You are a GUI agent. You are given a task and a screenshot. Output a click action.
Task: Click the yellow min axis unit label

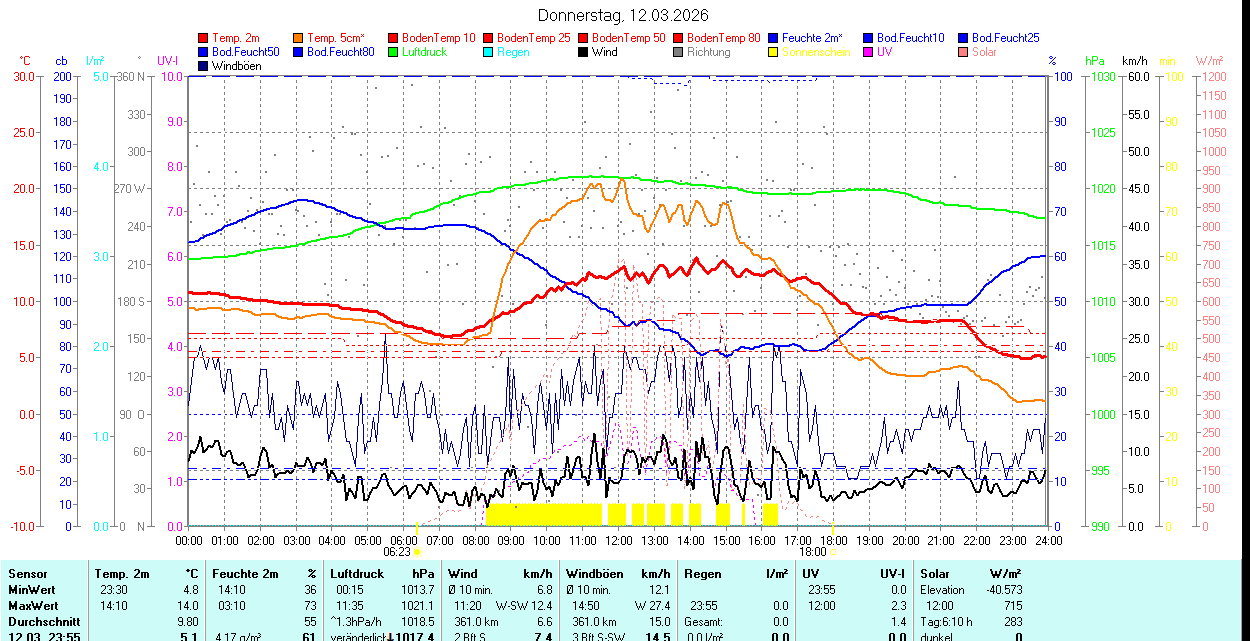point(1167,61)
